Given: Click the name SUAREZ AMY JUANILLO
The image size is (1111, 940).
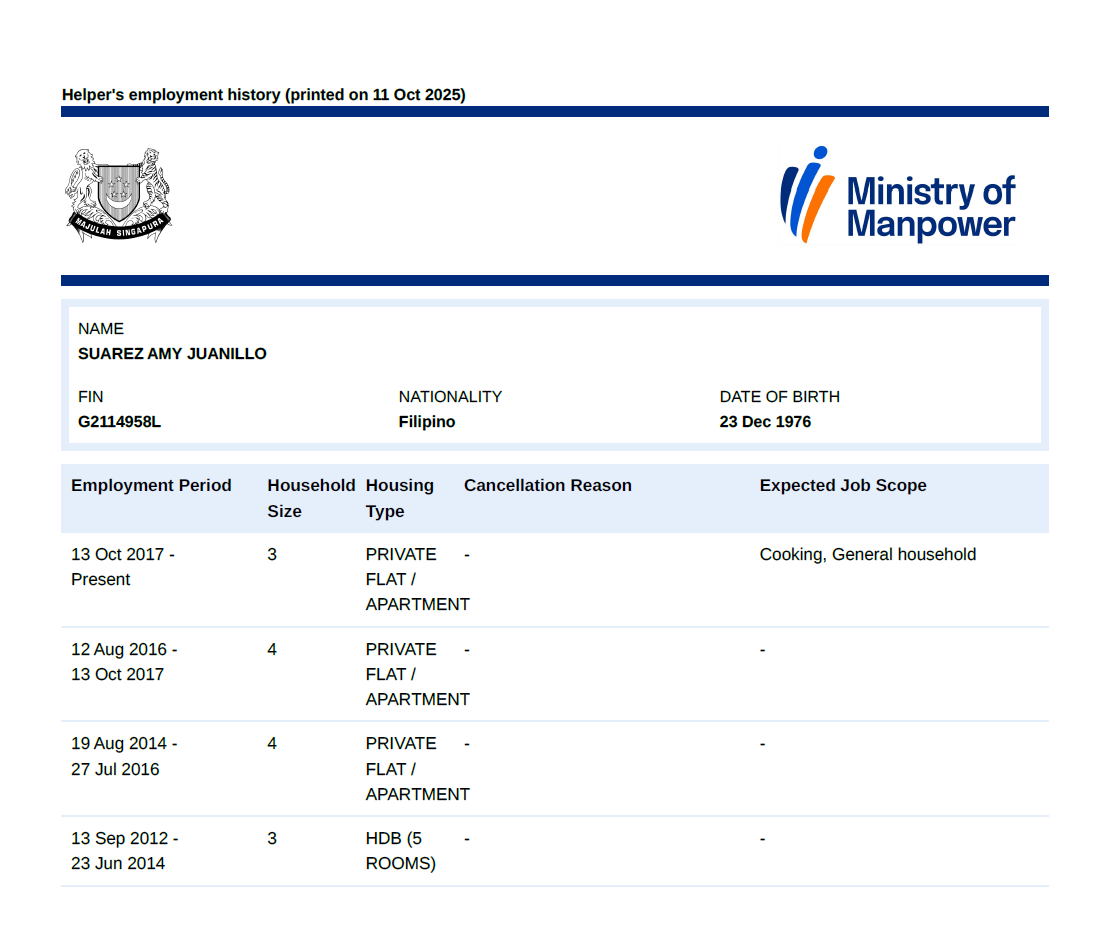Looking at the screenshot, I should [172, 353].
